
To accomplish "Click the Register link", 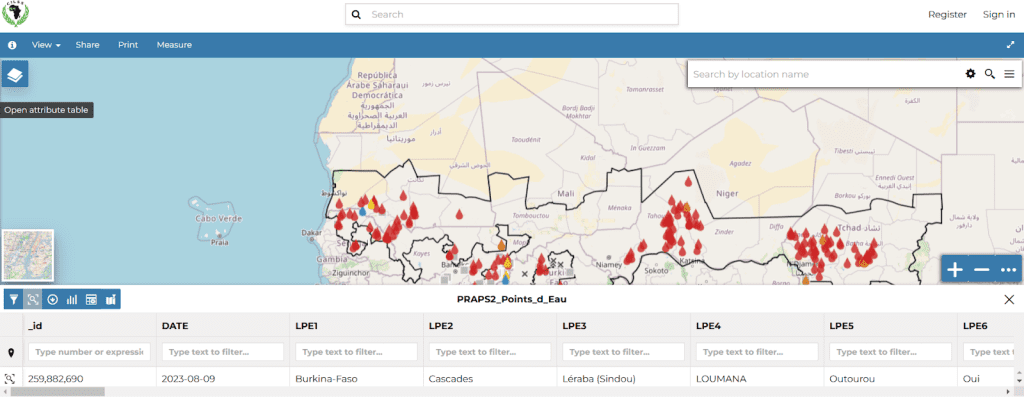I will click(x=947, y=14).
